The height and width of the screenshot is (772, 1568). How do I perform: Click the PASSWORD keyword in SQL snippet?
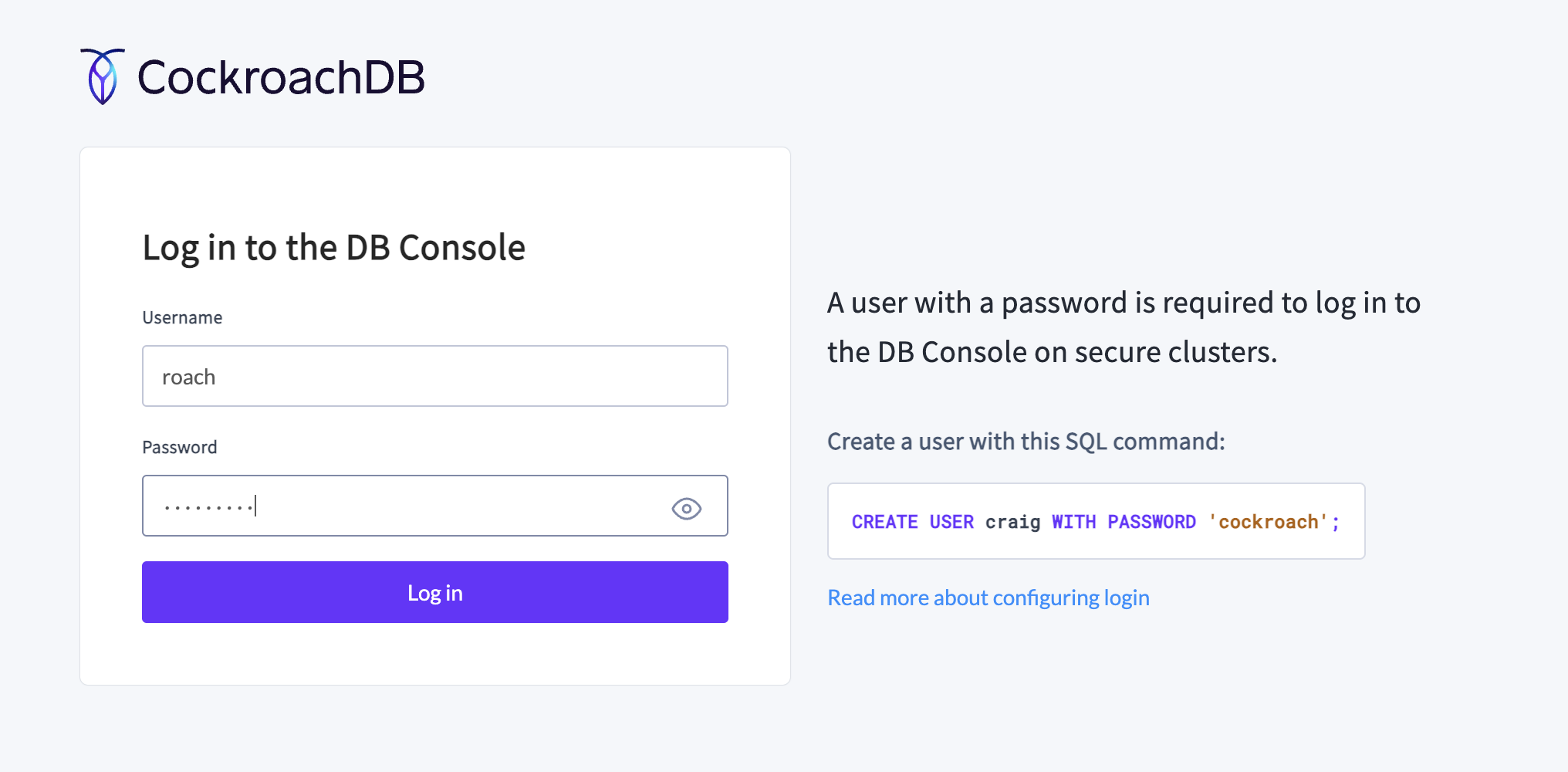pos(1151,522)
